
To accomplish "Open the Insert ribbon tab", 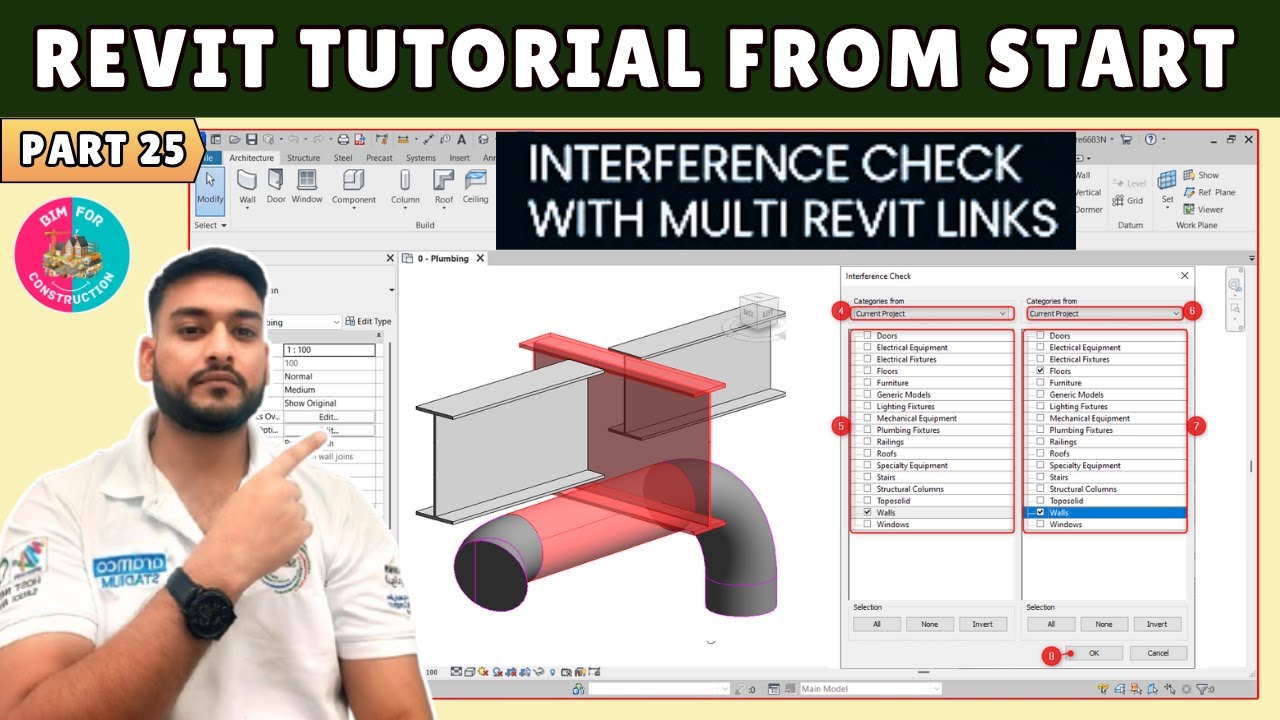I will point(459,158).
